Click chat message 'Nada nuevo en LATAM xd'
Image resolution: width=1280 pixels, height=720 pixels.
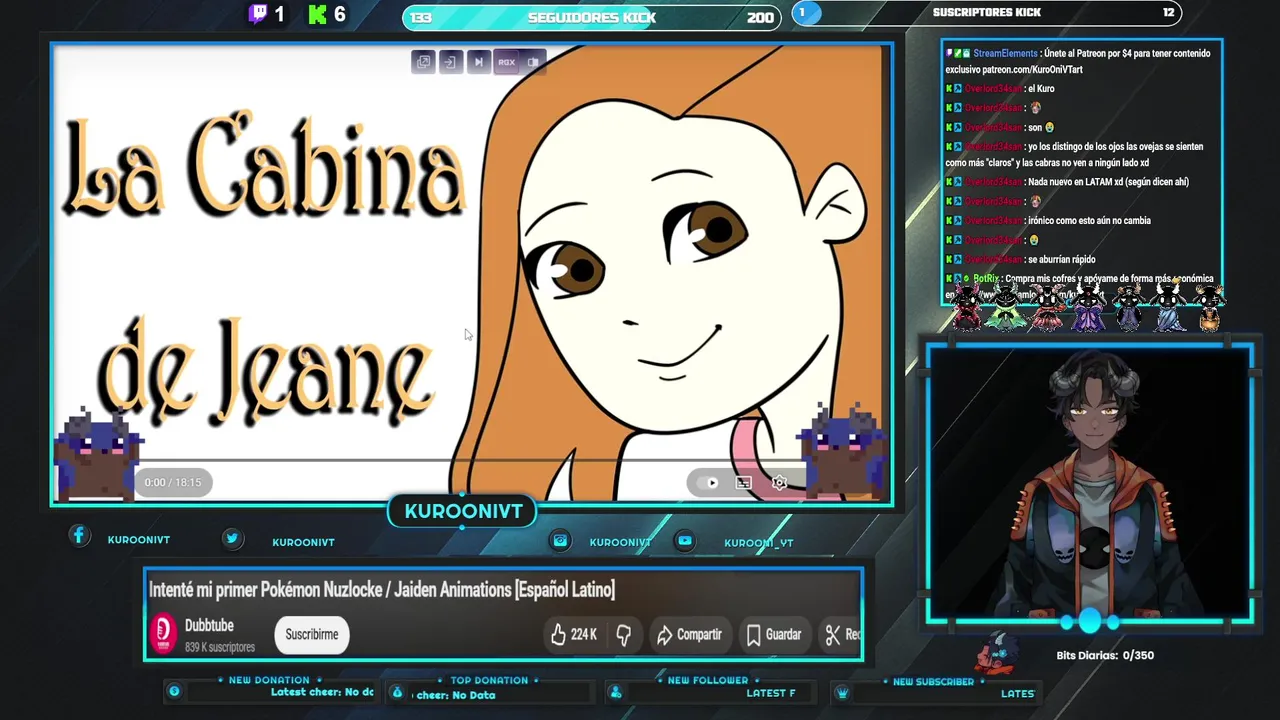[x=1067, y=182]
